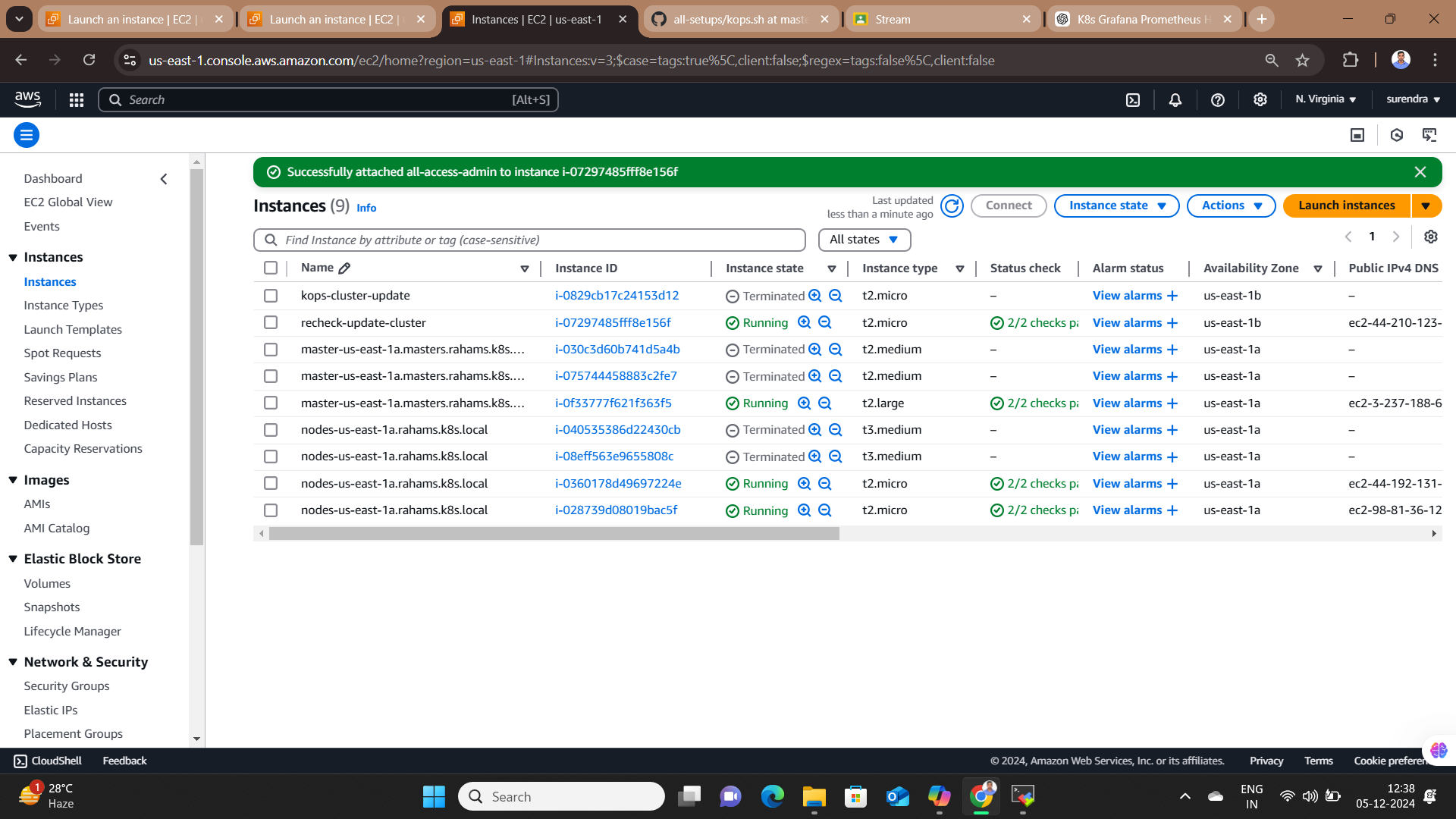Open the Actions dropdown menu
Viewport: 1456px width, 819px height.
tap(1231, 206)
